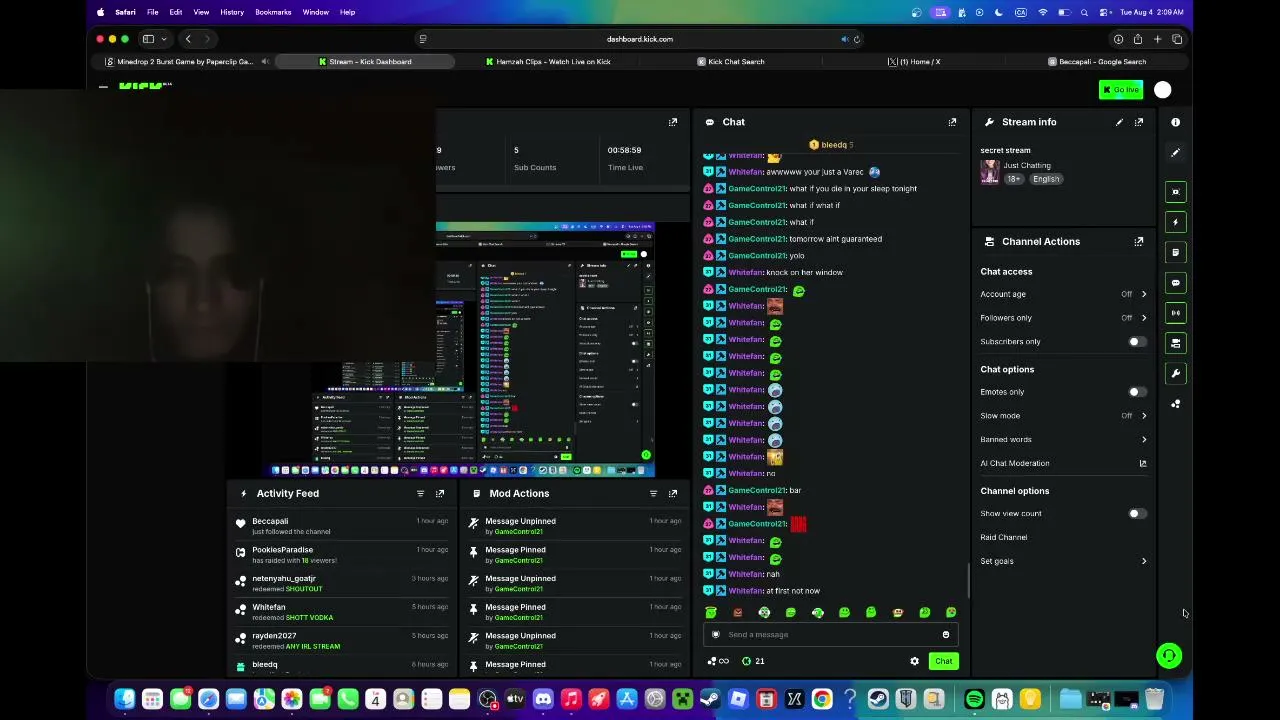This screenshot has width=1280, height=720.
Task: Open the Window menu in the menu bar
Action: tap(315, 12)
